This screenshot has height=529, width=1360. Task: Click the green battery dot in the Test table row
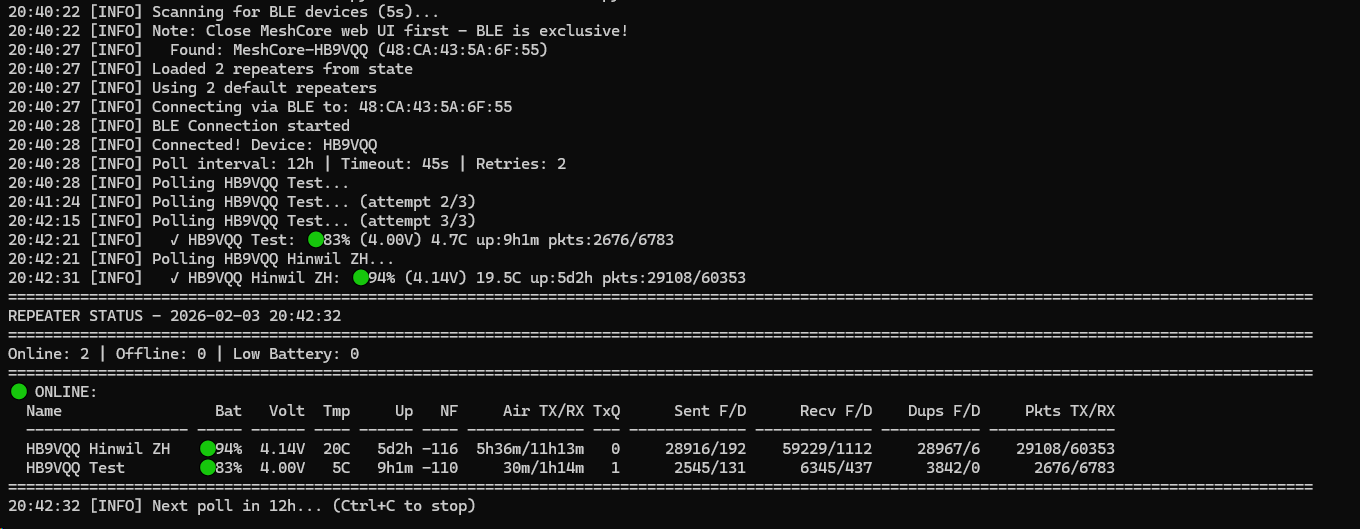207,468
